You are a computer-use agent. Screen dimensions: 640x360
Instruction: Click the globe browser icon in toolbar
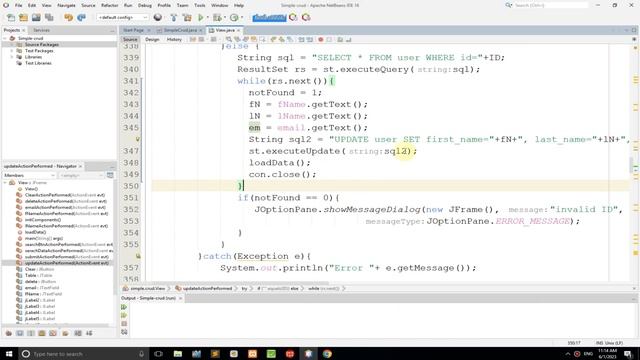pos(158,18)
